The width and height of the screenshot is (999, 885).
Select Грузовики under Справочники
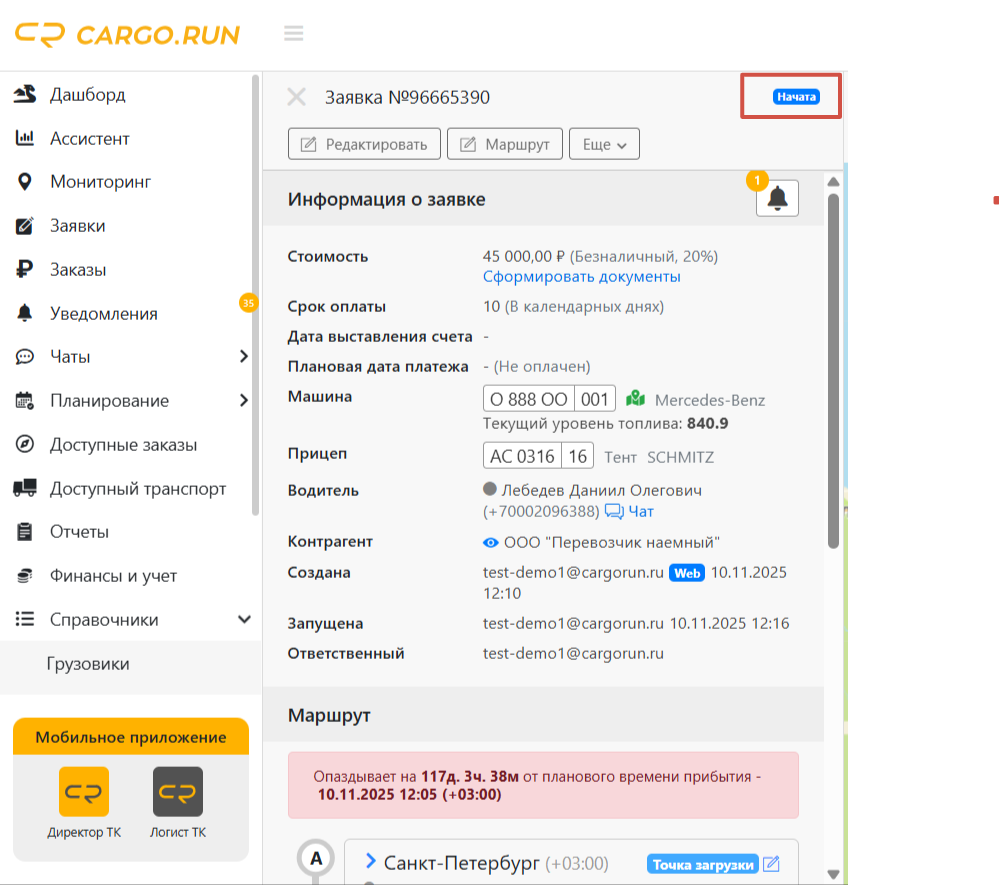[x=88, y=665]
